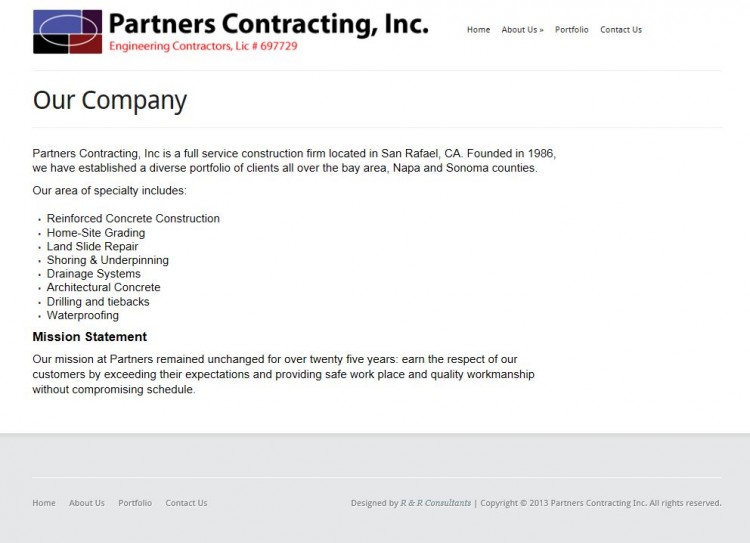750x543 pixels.
Task: Select the Home-Site Grading list item
Action: tap(96, 233)
